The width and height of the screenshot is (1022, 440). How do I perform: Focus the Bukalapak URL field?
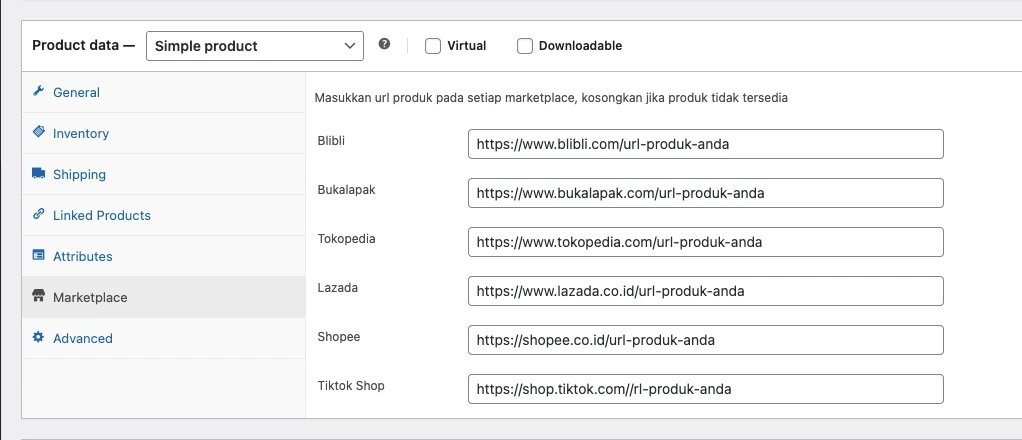click(706, 193)
